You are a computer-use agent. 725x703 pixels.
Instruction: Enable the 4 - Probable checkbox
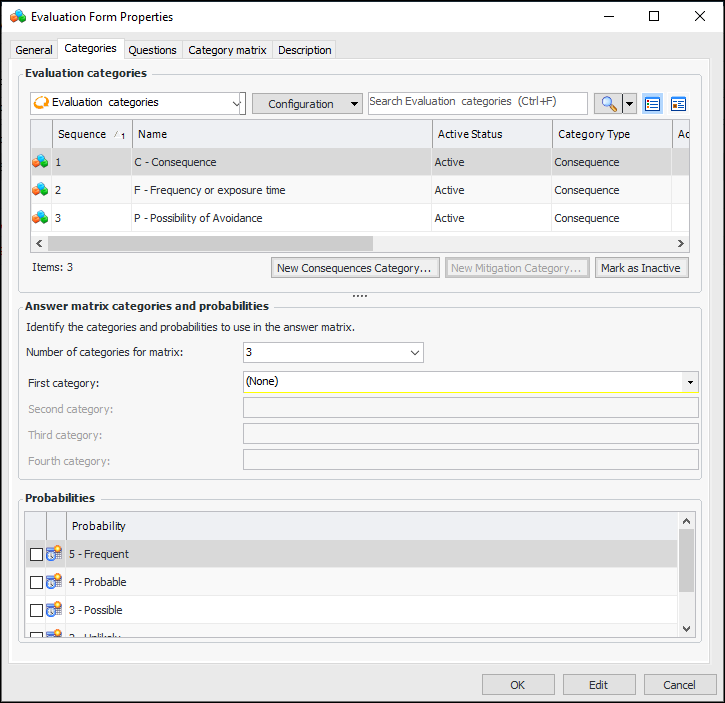tap(36, 583)
